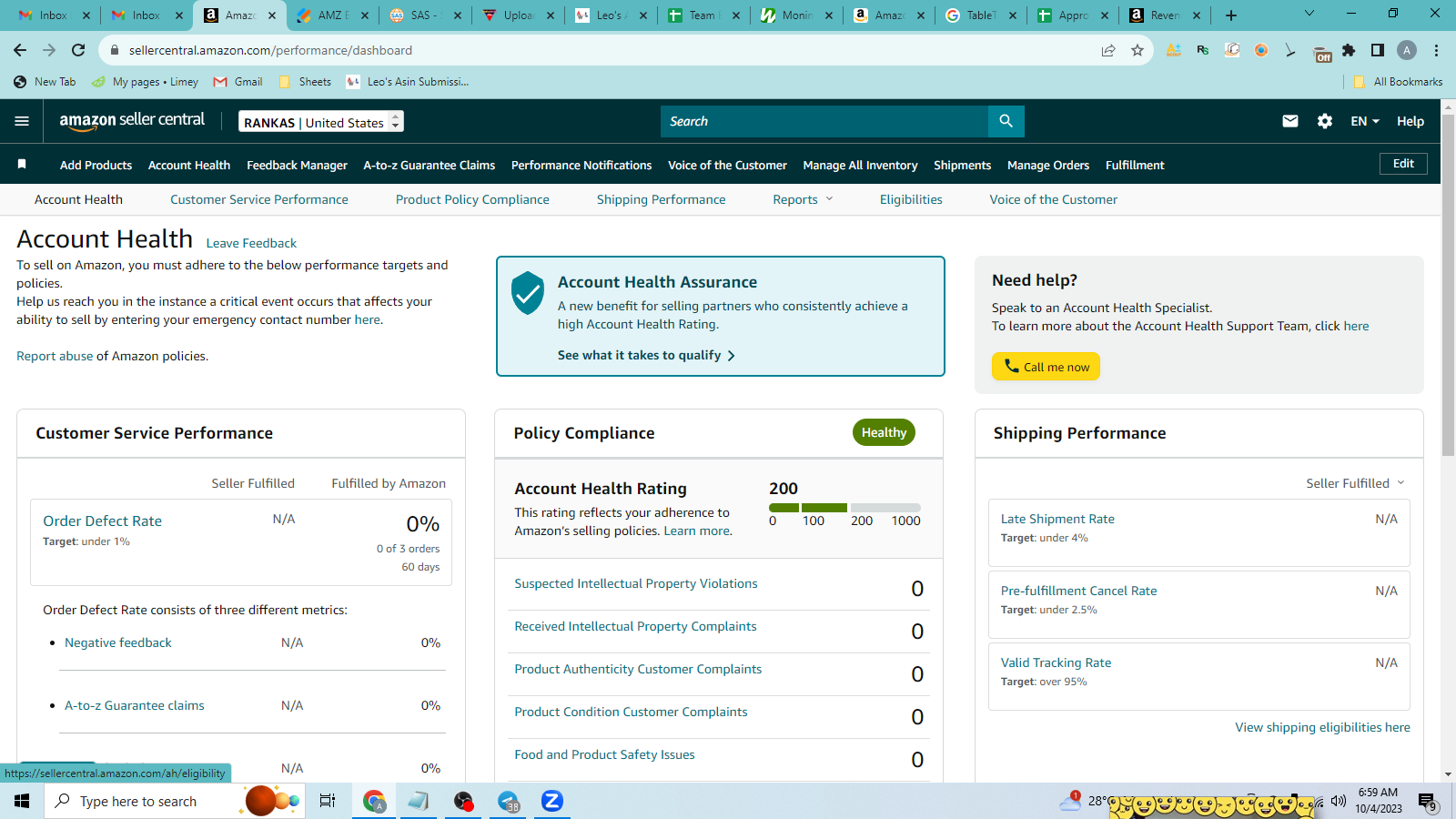The height and width of the screenshot is (819, 1456).
Task: Open the Chrome profile avatar
Action: pos(1407,50)
